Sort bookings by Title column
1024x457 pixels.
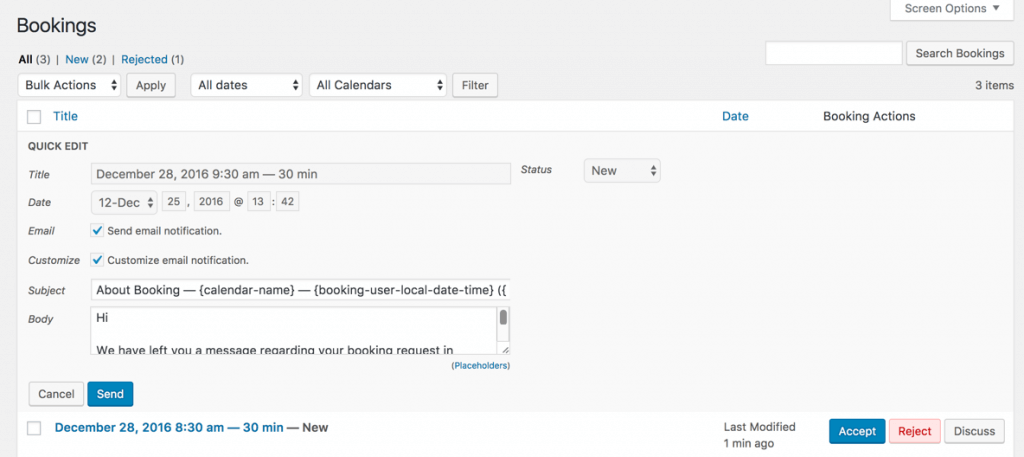click(x=65, y=116)
